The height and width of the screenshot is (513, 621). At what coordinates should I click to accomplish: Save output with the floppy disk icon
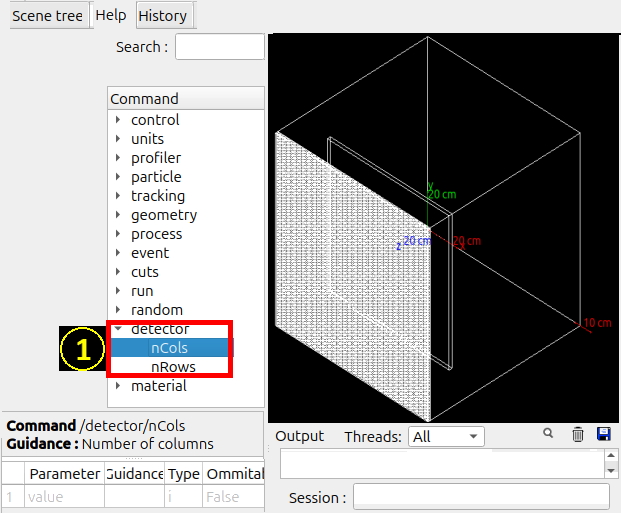click(x=604, y=434)
